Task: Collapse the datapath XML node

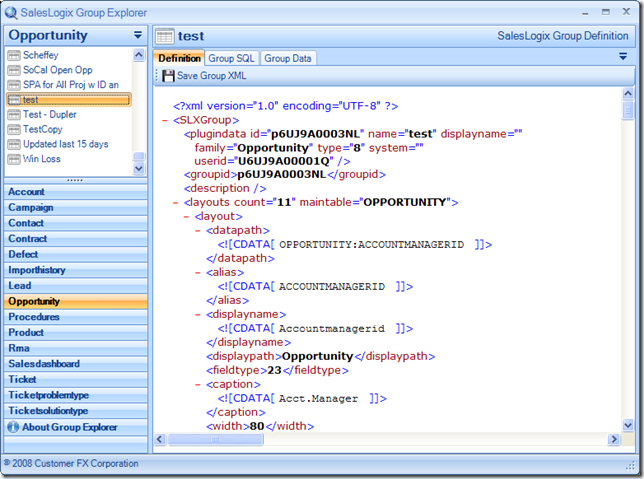Action: coord(198,230)
